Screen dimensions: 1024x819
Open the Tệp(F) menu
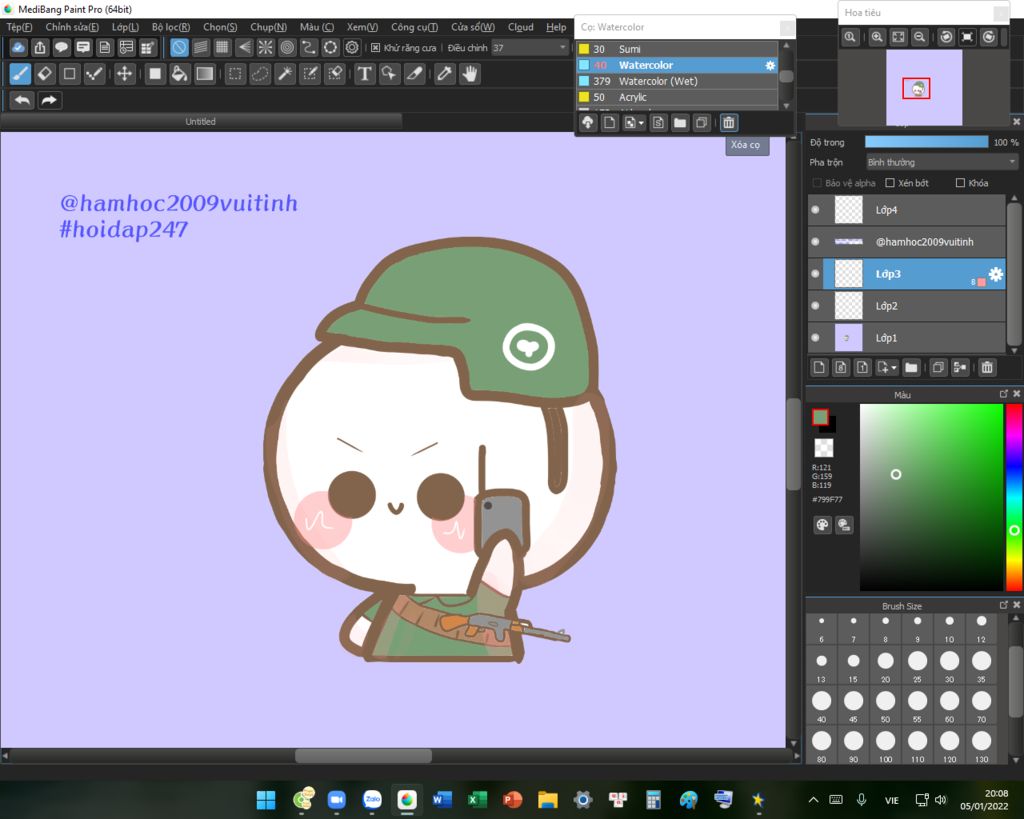point(19,27)
